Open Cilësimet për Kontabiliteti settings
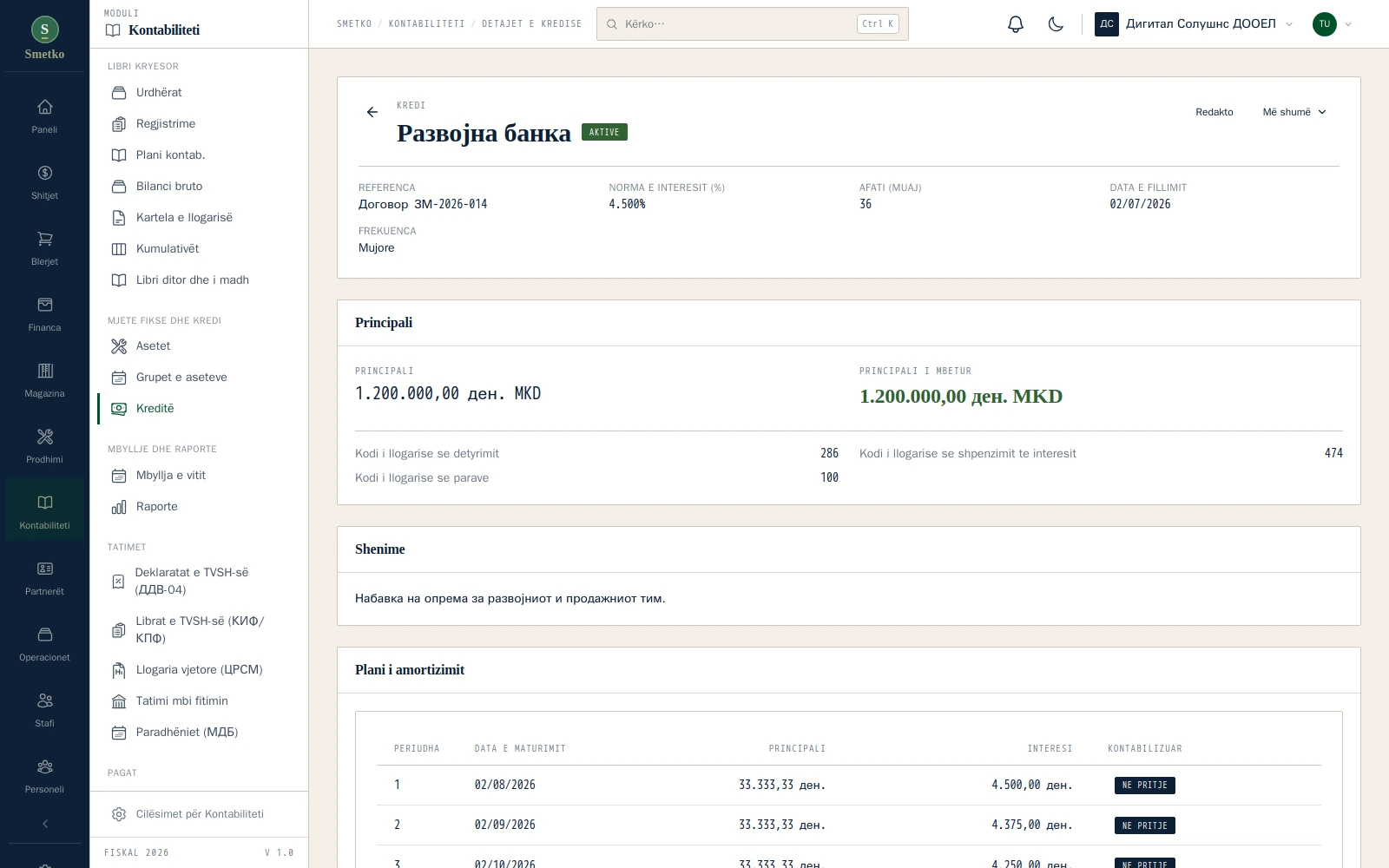1389x868 pixels. [199, 814]
